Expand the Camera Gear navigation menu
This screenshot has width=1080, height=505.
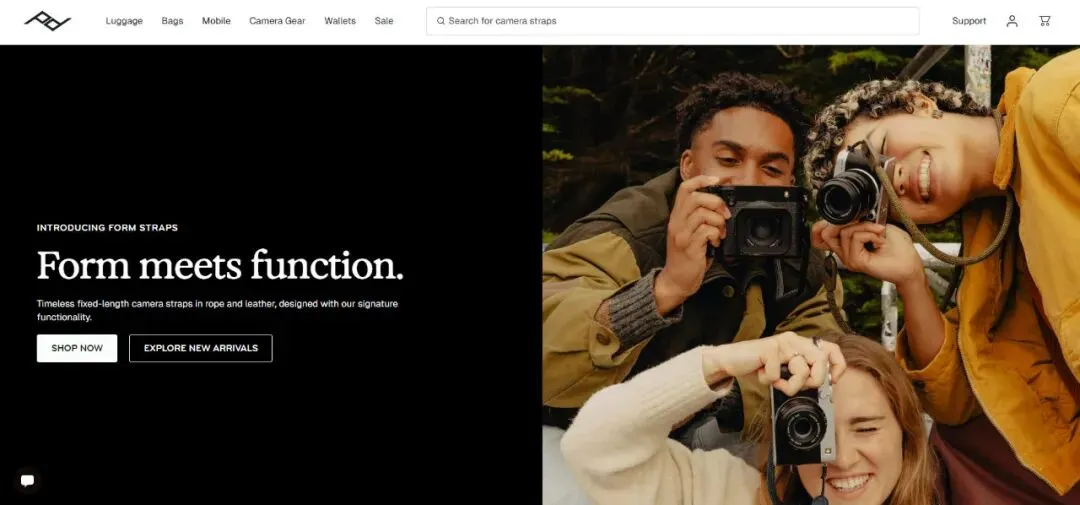pos(277,21)
